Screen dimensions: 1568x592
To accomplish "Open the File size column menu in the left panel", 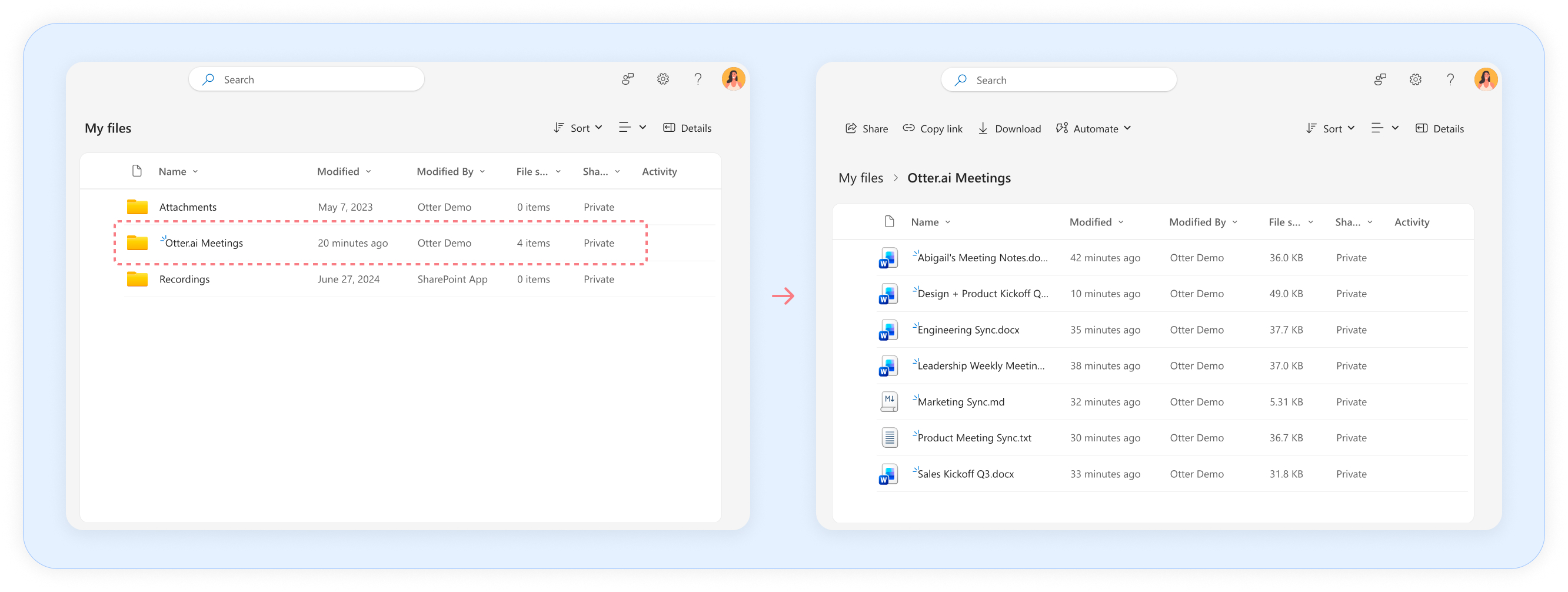I will (539, 172).
